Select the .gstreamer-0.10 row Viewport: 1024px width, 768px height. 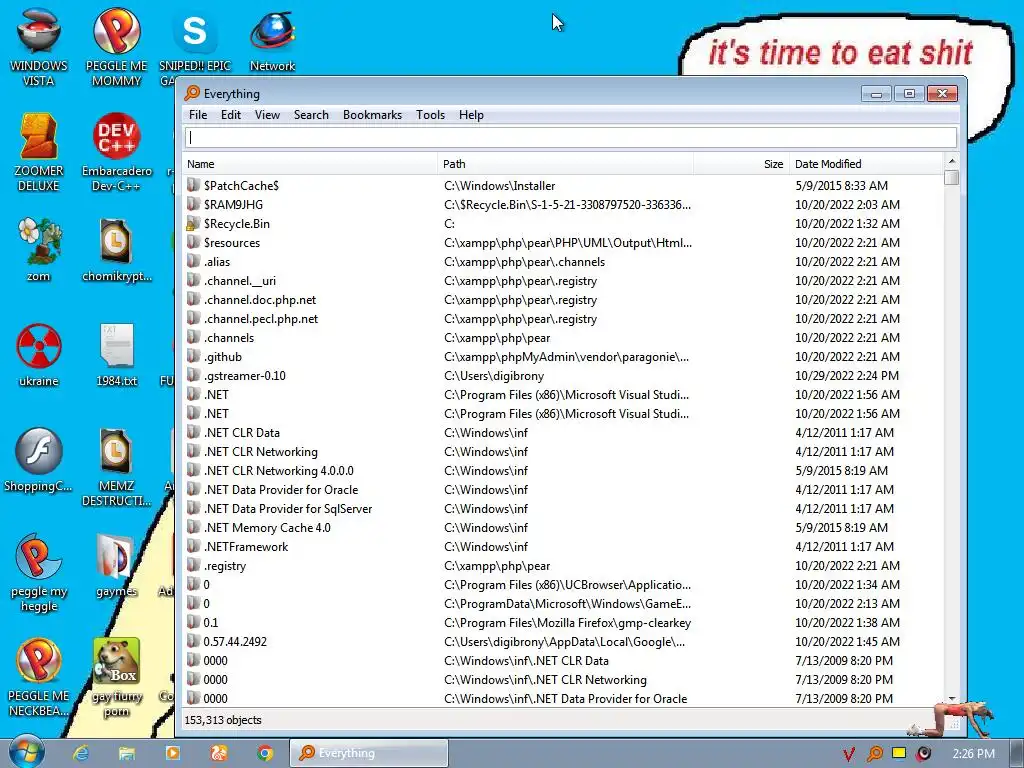tap(563, 376)
